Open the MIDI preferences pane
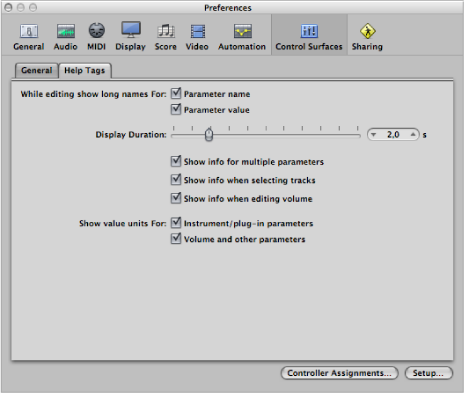The width and height of the screenshot is (464, 393). [x=97, y=37]
